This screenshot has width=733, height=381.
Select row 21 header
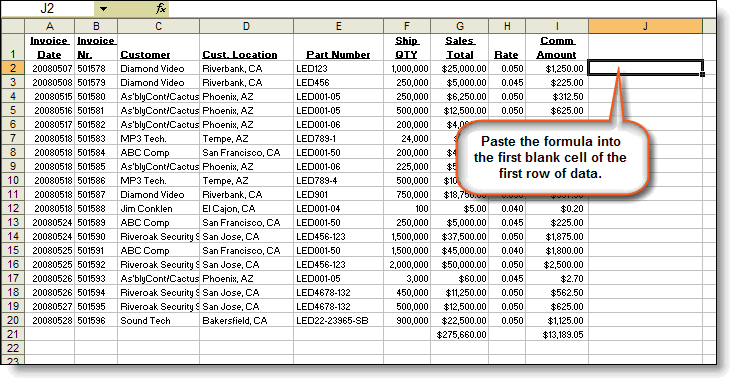(13, 335)
